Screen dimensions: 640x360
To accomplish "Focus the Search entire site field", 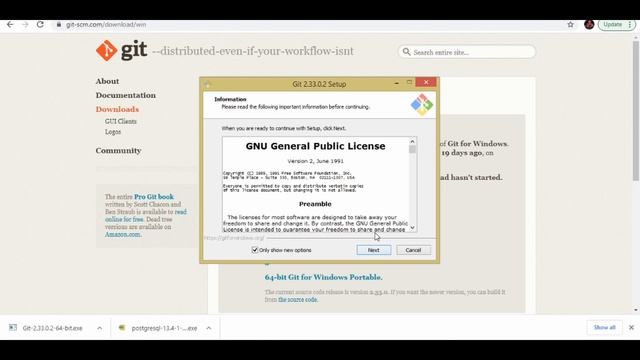I will [x=467, y=52].
